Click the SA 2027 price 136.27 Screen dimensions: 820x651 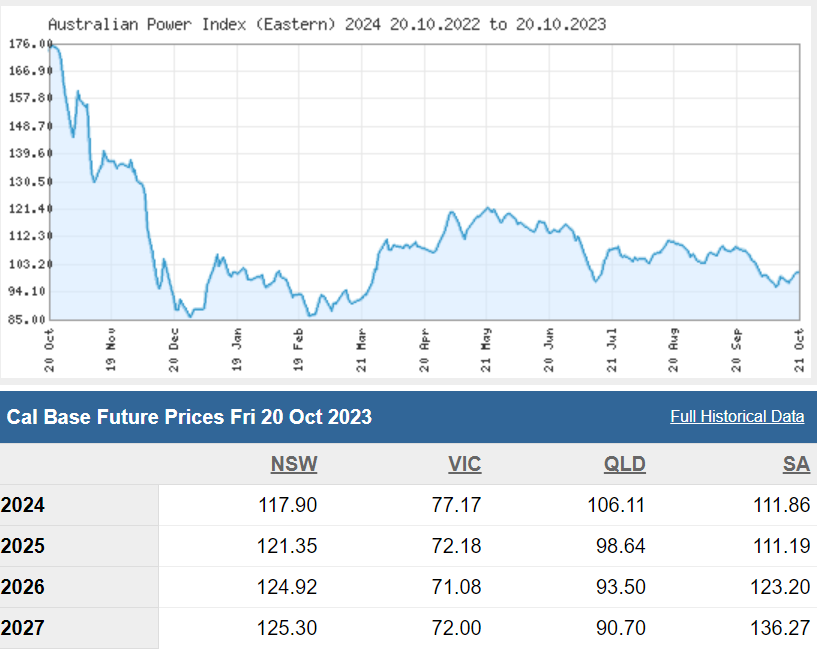pos(781,628)
